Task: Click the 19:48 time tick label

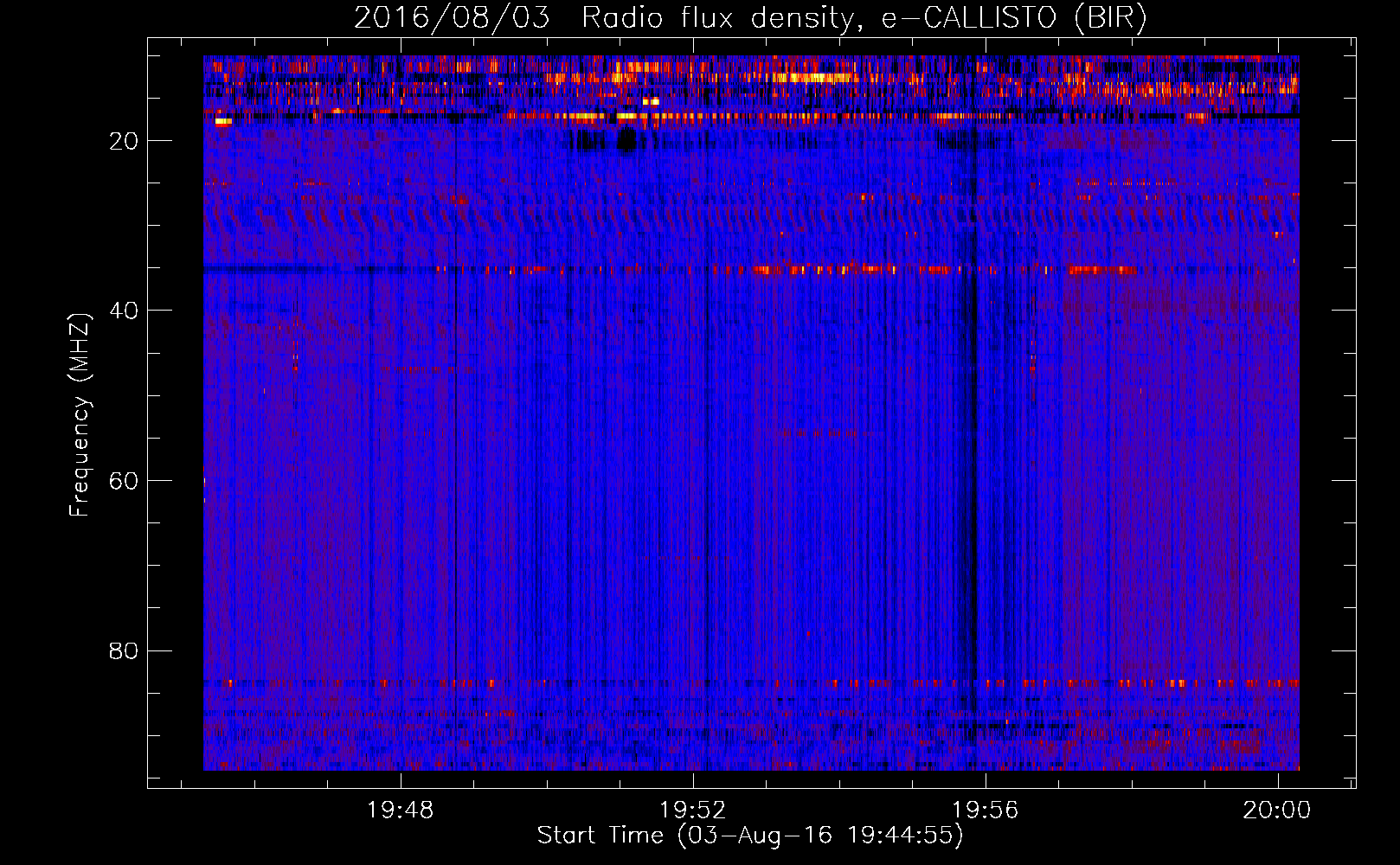Action: [x=400, y=811]
